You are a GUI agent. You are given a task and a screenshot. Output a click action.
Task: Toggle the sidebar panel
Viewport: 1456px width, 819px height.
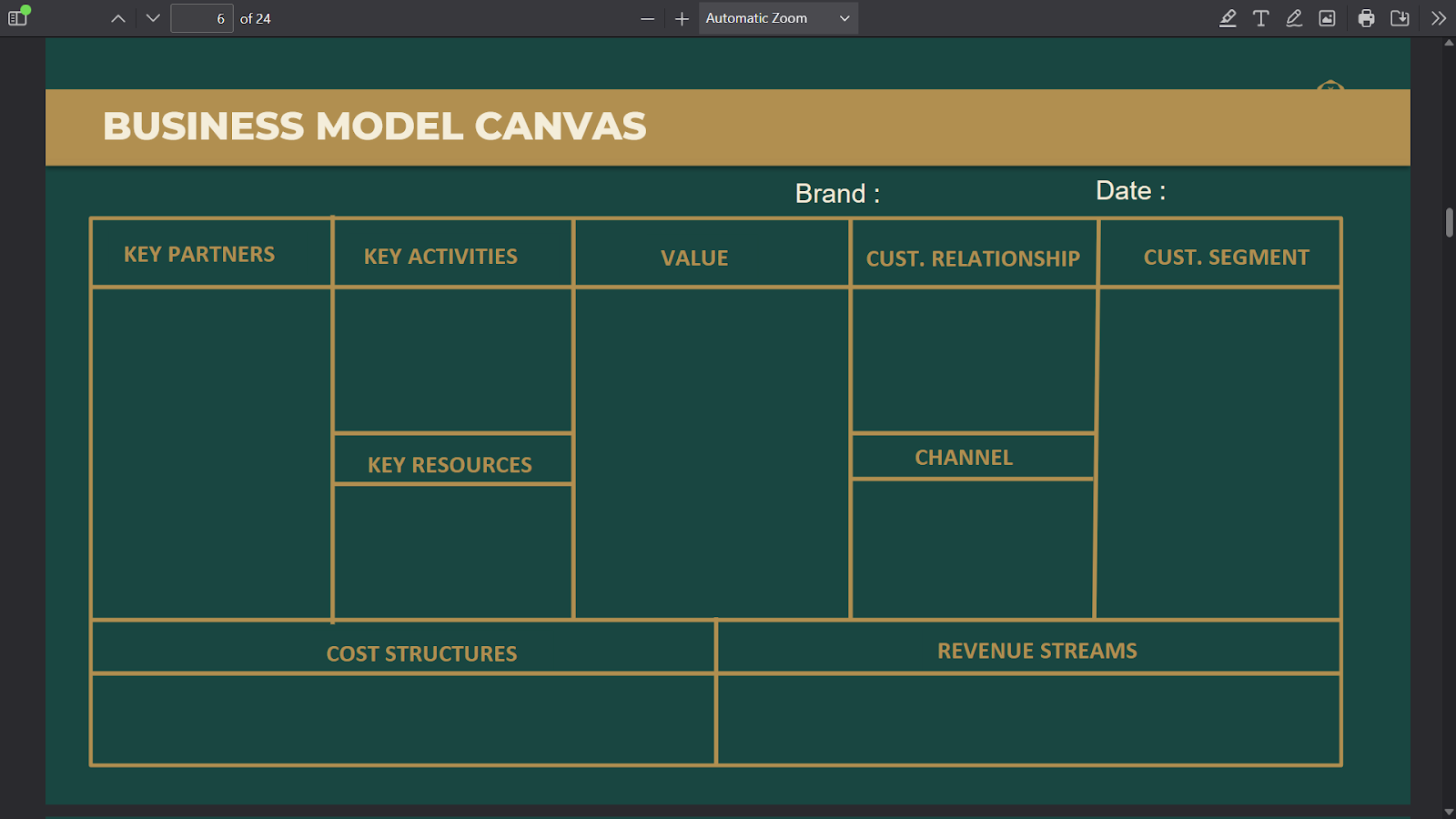click(17, 18)
